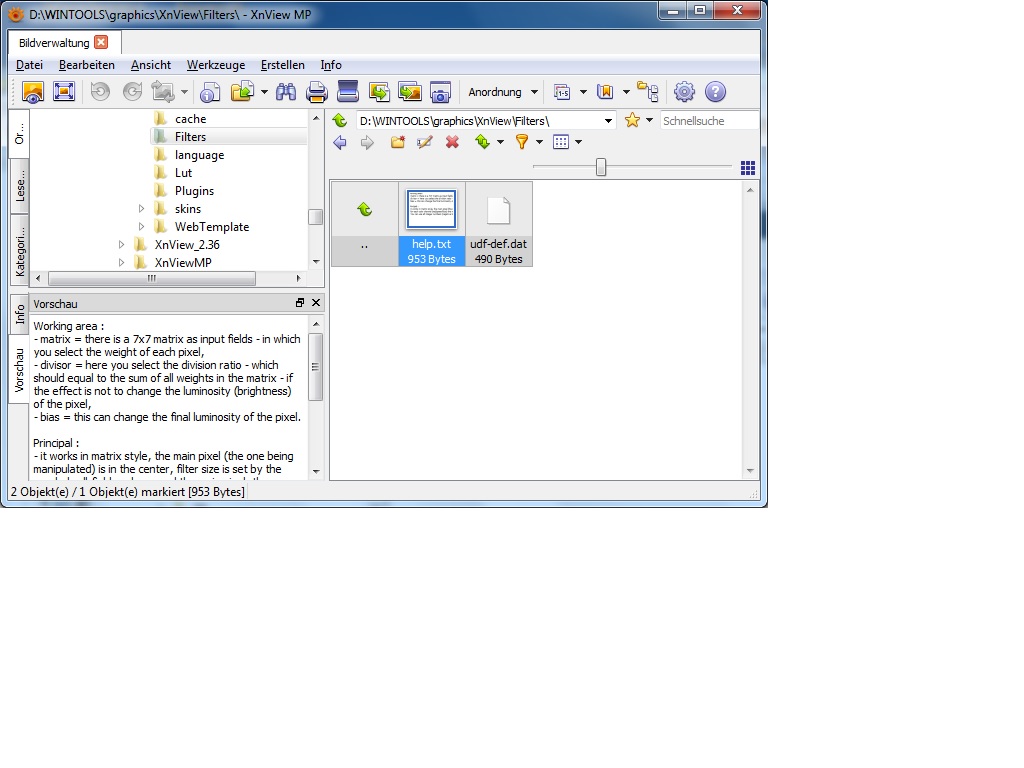
Task: Open favorites star dropdown arrow
Action: click(649, 120)
